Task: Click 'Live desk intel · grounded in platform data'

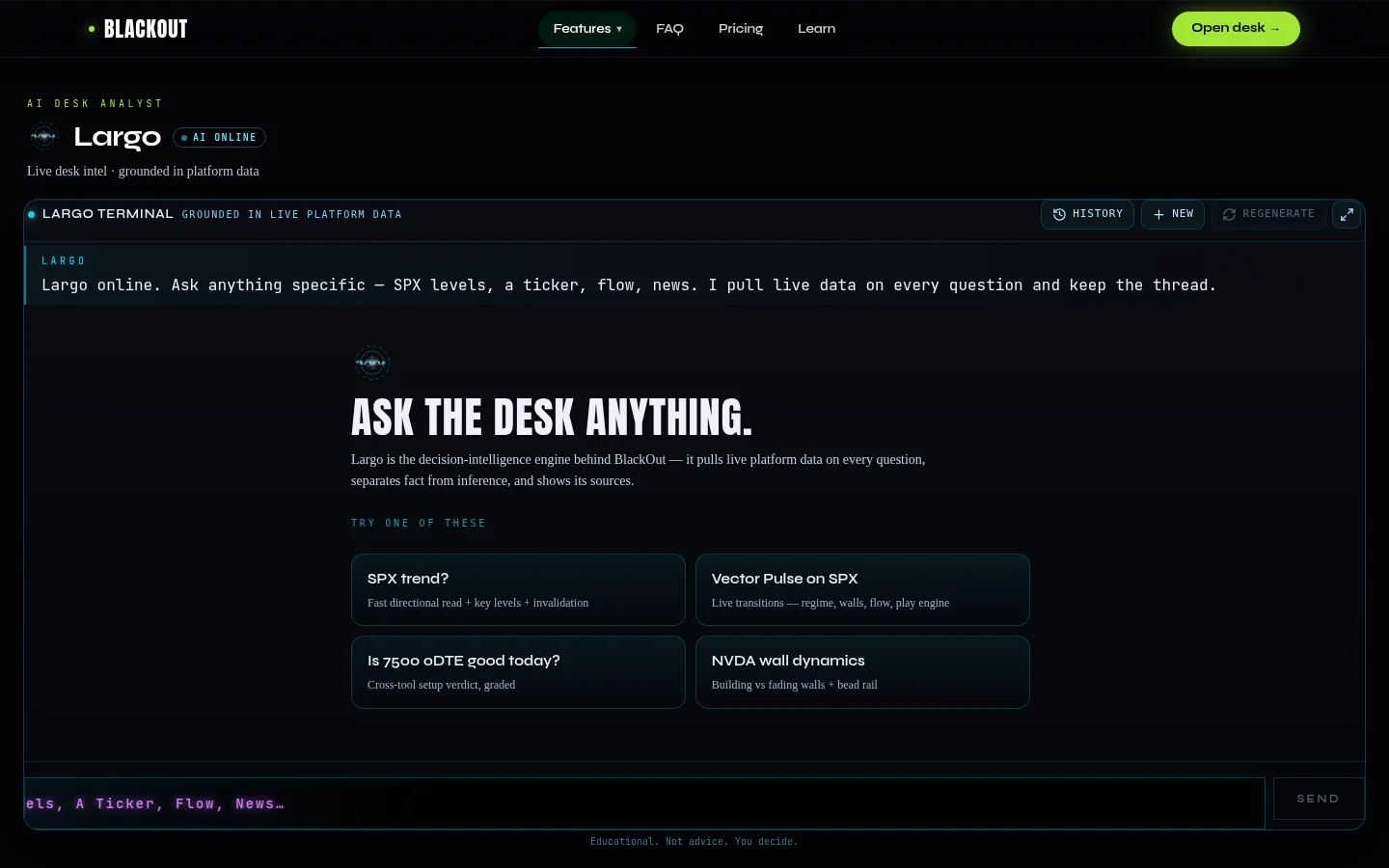Action: pyautogui.click(x=143, y=171)
